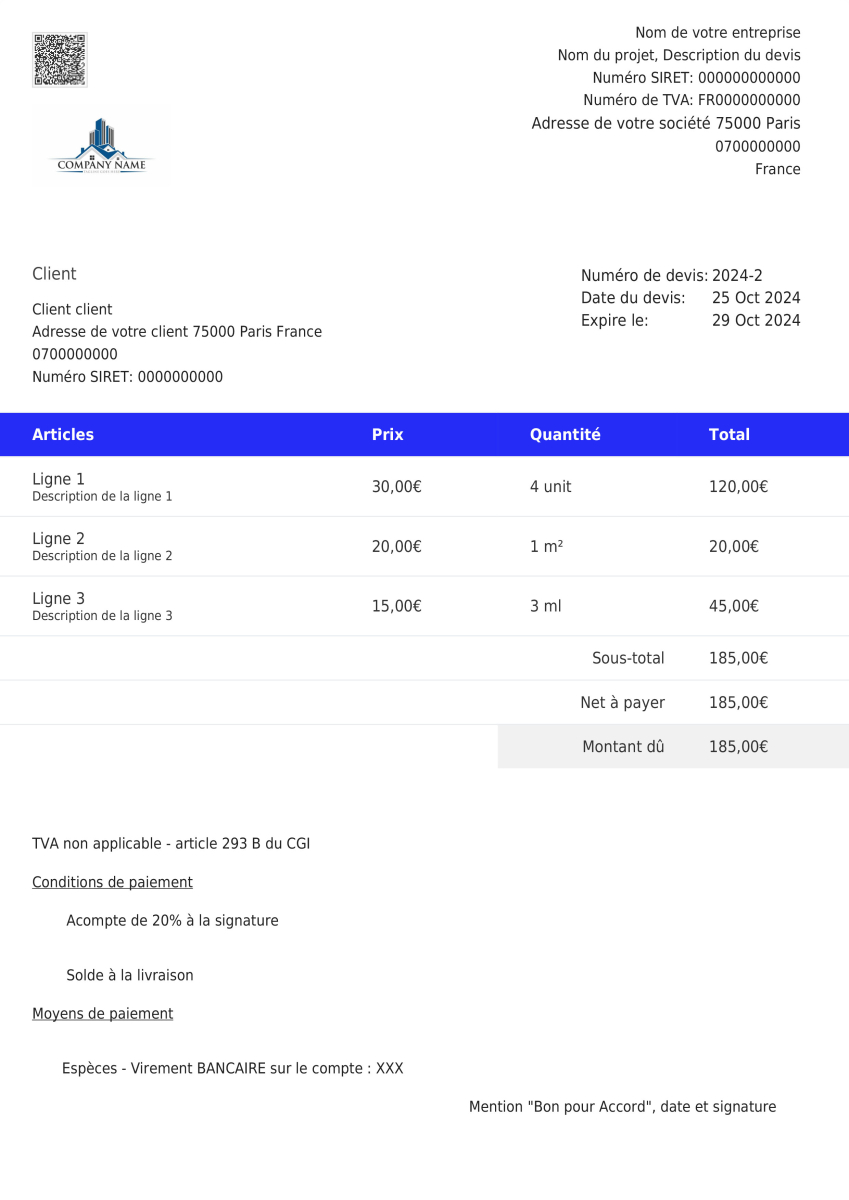849x1200 pixels.
Task: Click the Bon pour Accord signature mention
Action: [x=622, y=1107]
